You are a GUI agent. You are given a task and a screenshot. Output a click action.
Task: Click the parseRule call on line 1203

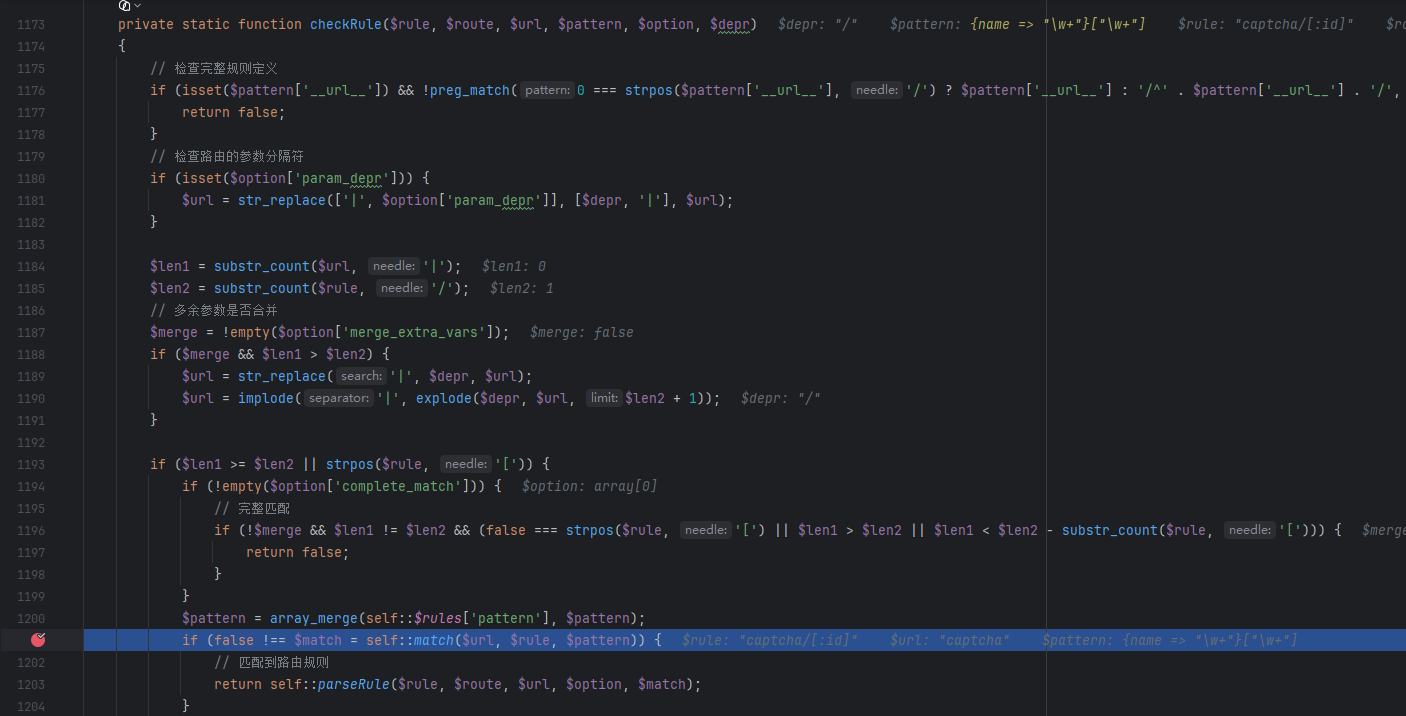click(353, 684)
